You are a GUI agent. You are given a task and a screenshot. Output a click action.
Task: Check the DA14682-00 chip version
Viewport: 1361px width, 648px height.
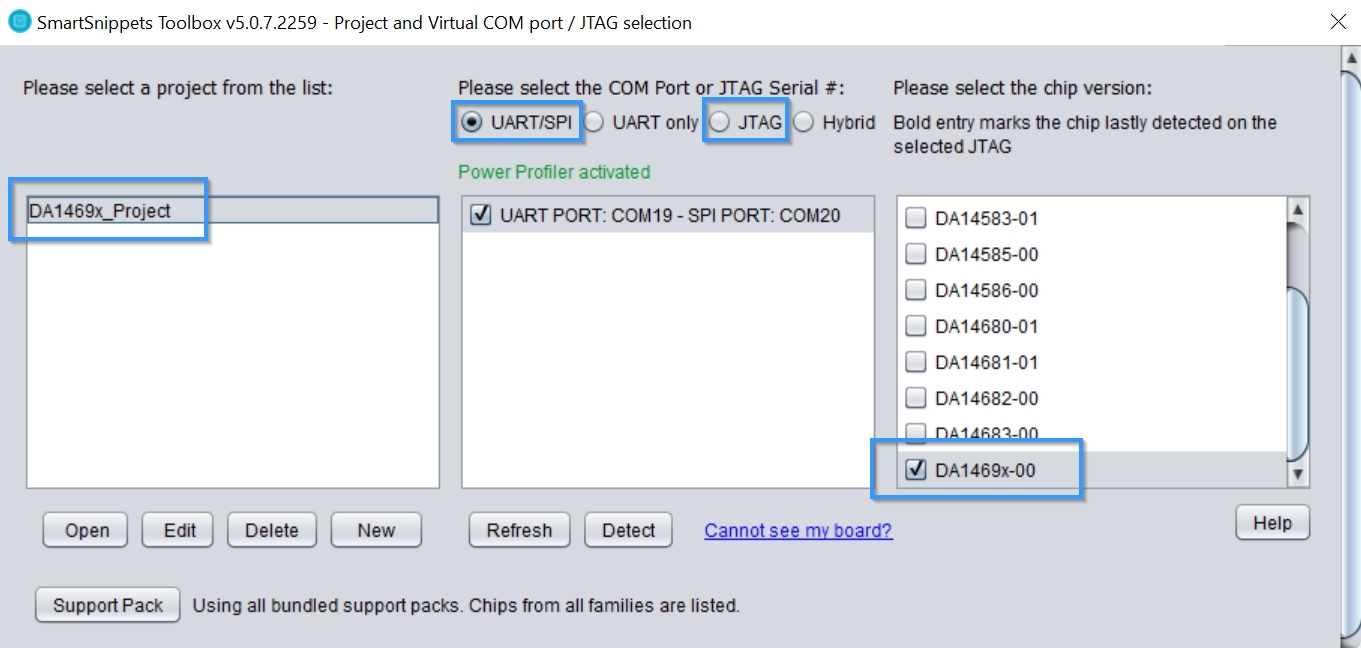coord(915,398)
